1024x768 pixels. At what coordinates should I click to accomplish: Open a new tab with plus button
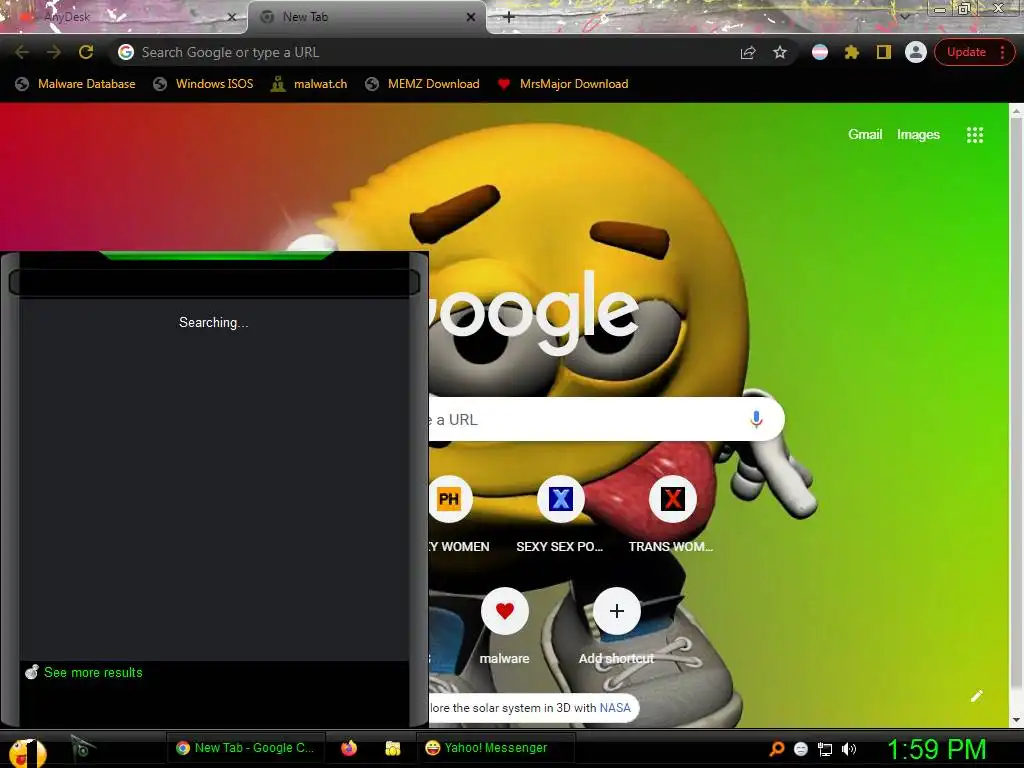click(509, 18)
